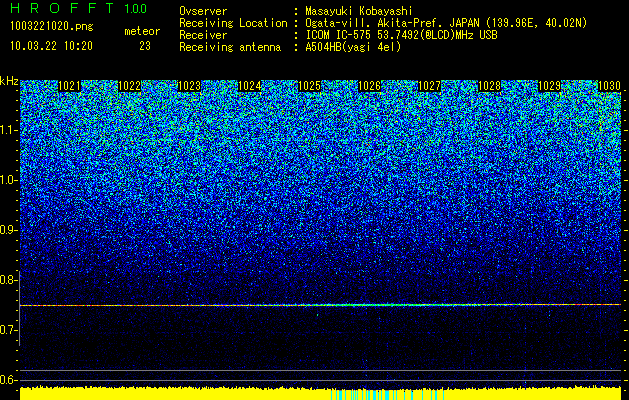Screen dimensions: 629x400
Task: Click the 0.6 frequency axis label
Action: [x=7, y=380]
